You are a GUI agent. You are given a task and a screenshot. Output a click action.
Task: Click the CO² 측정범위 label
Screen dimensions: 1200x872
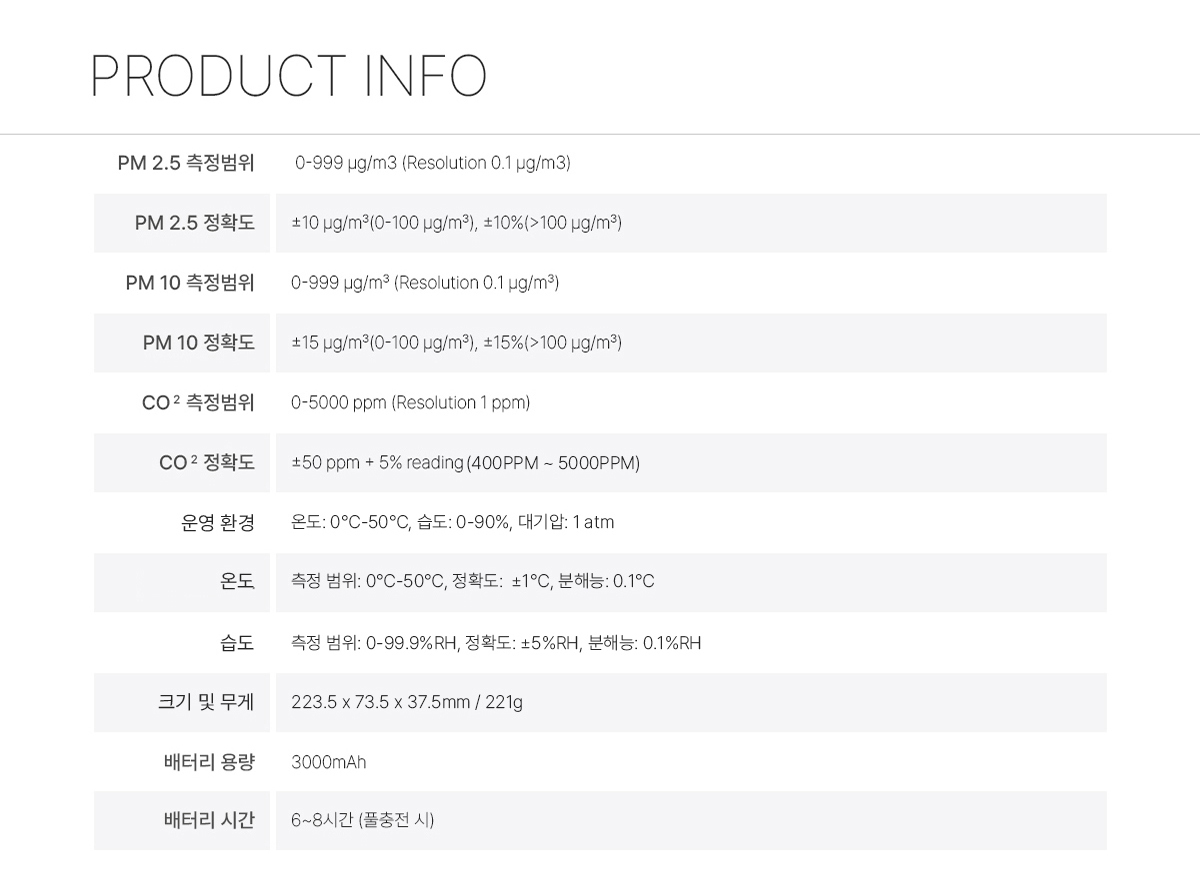click(198, 403)
